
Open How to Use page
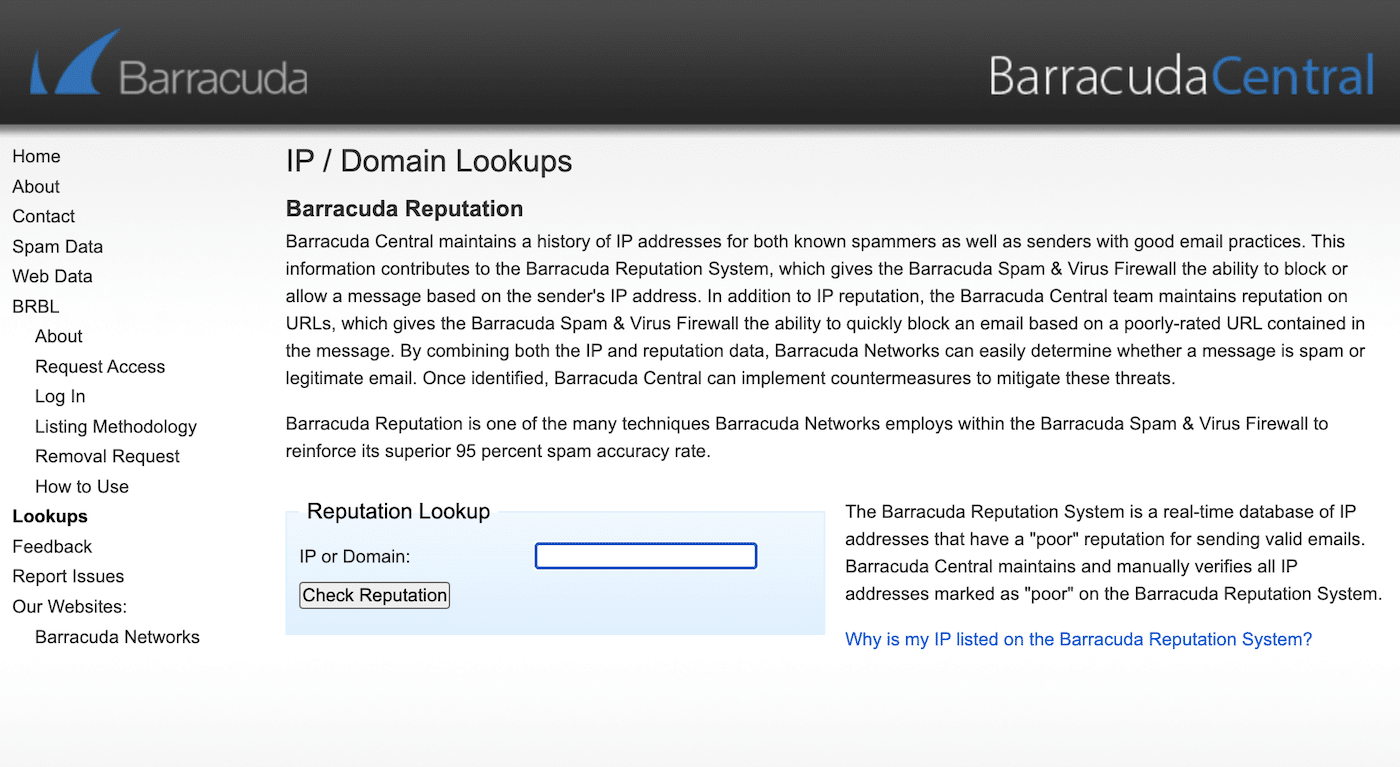(82, 486)
